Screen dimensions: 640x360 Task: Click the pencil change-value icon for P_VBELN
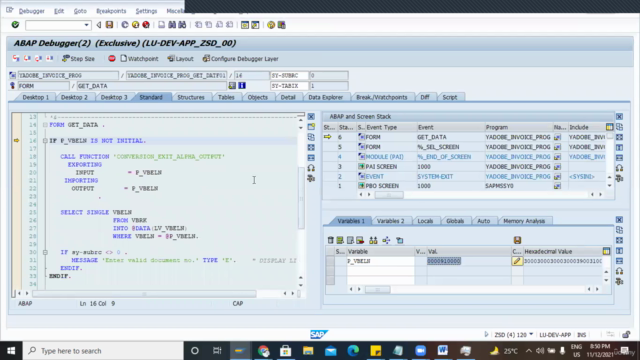click(x=517, y=261)
